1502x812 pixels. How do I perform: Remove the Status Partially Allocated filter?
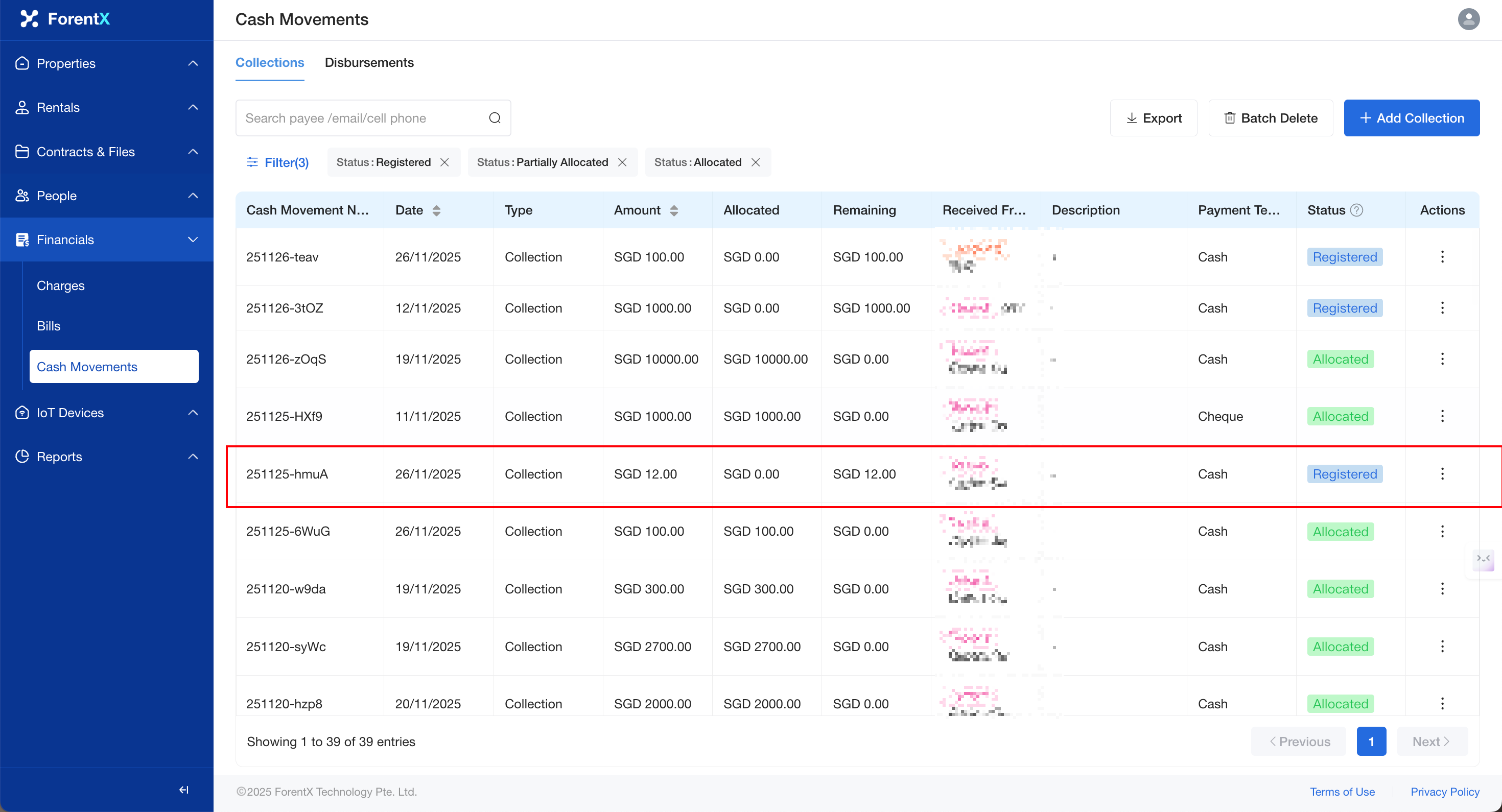tap(622, 162)
